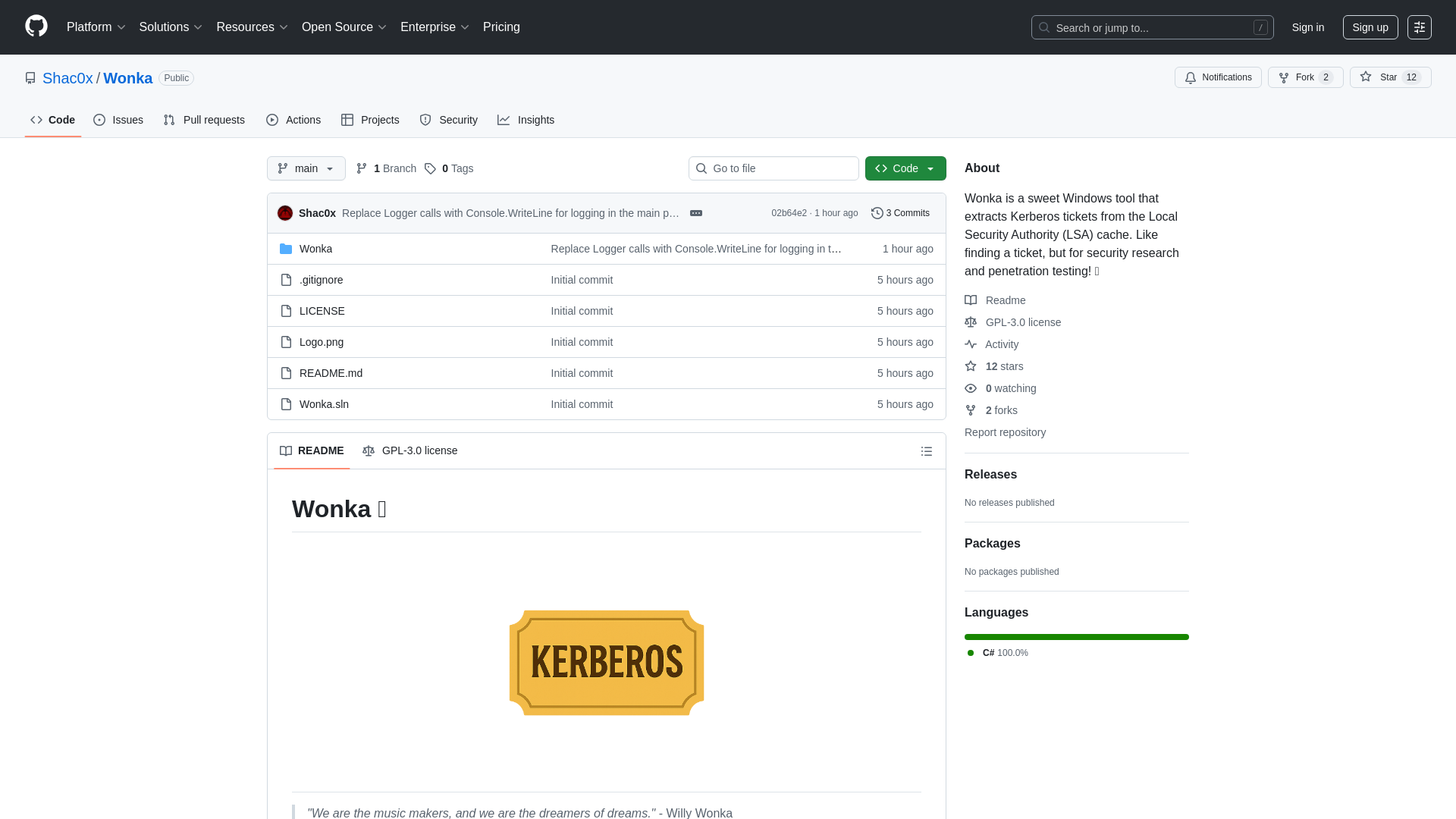This screenshot has height=819, width=1456.
Task: Focus the Search or jump to field
Action: coord(1151,27)
